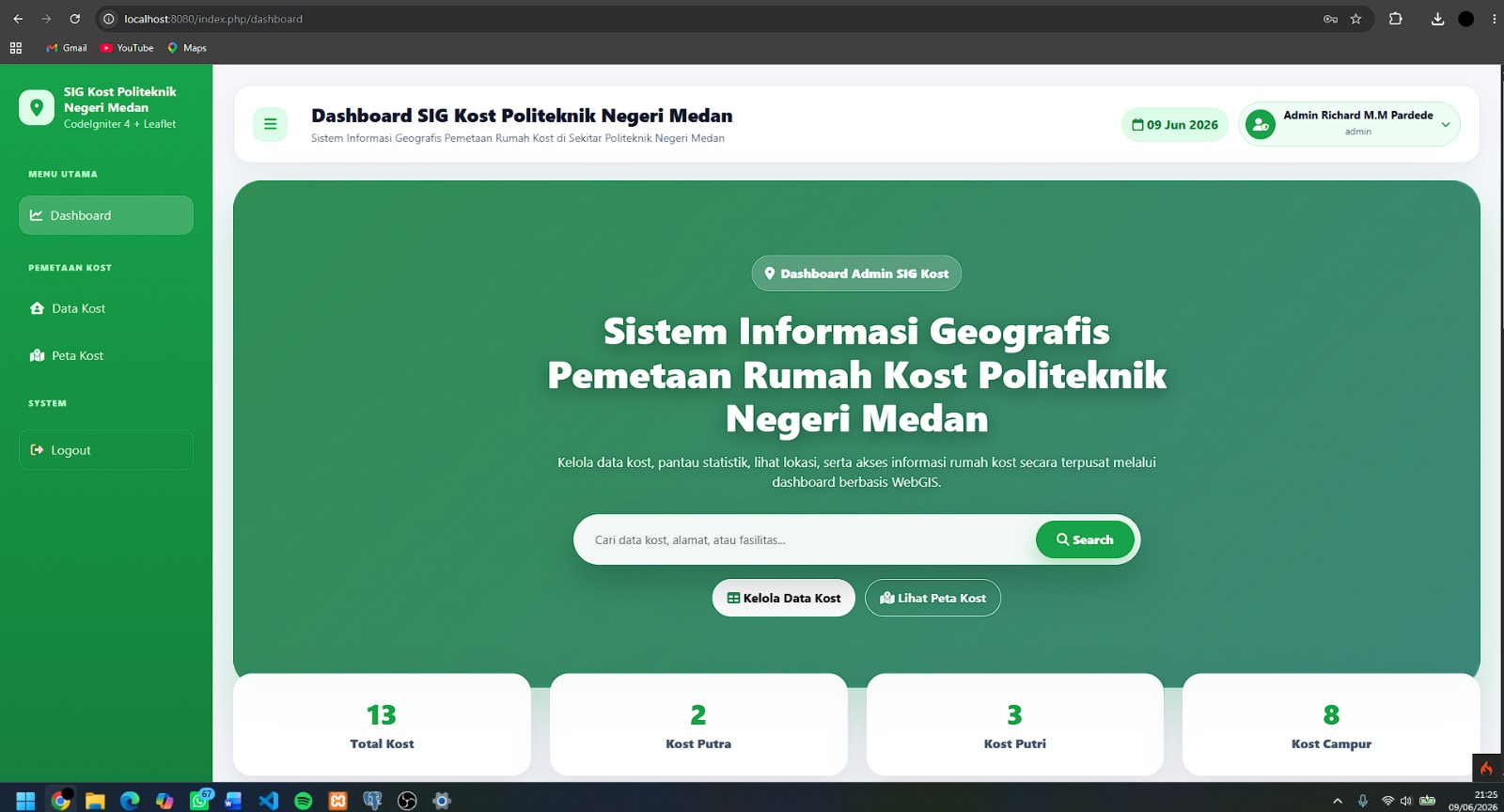Screen dimensions: 1504x812
Task: Switch to Chrome in the taskbar
Action: tap(60, 801)
